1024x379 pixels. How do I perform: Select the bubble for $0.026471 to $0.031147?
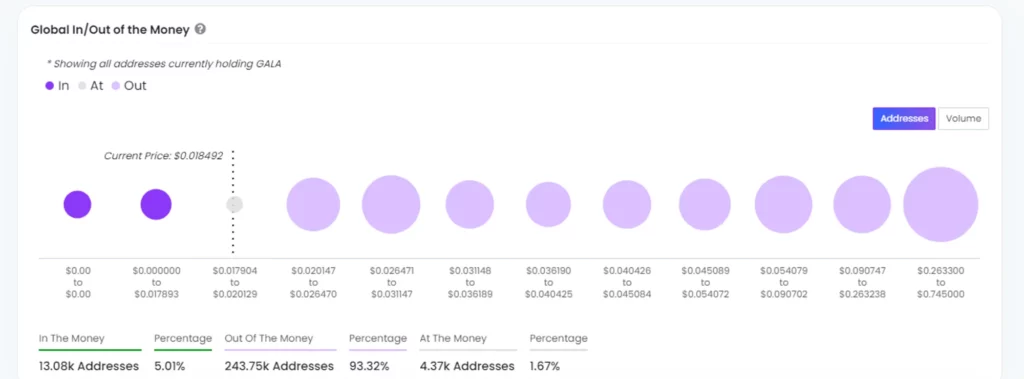(391, 205)
